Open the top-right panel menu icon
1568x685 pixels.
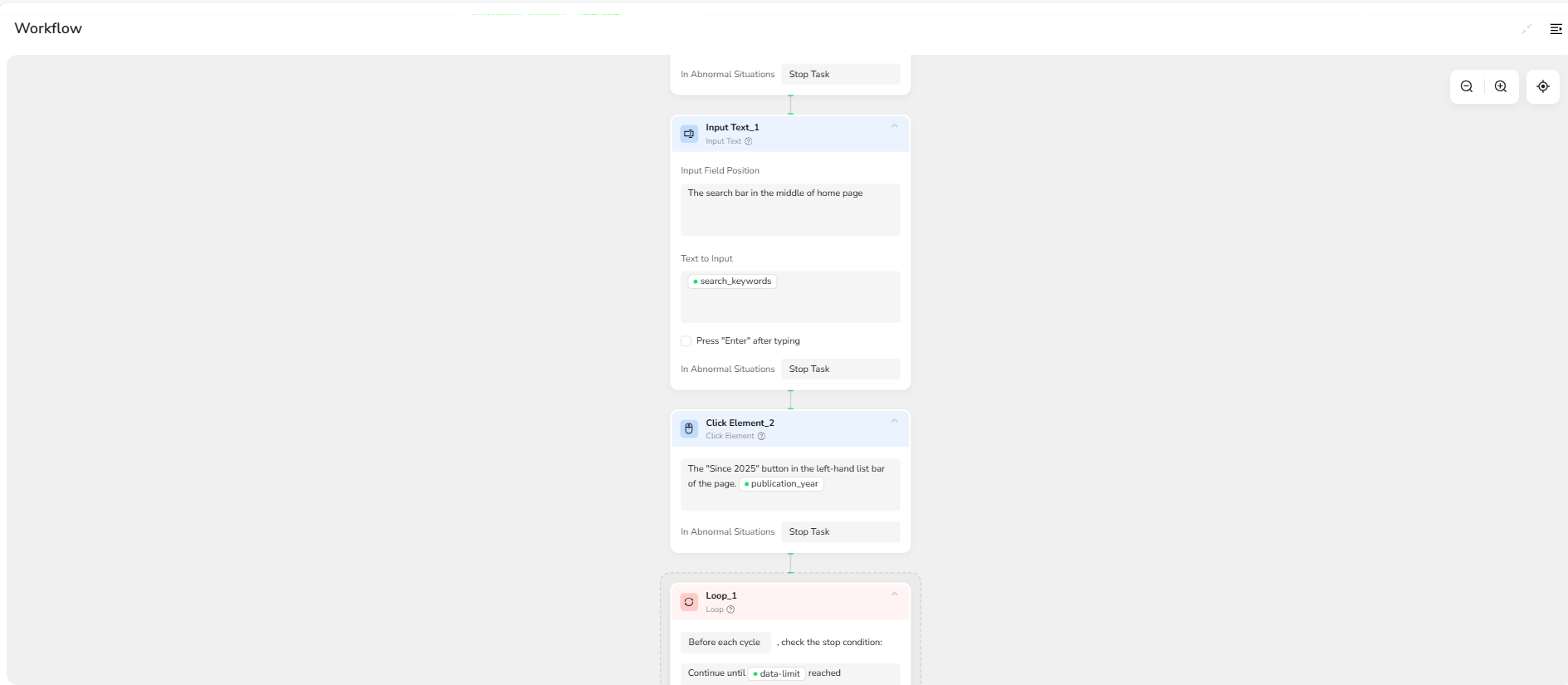pos(1556,29)
